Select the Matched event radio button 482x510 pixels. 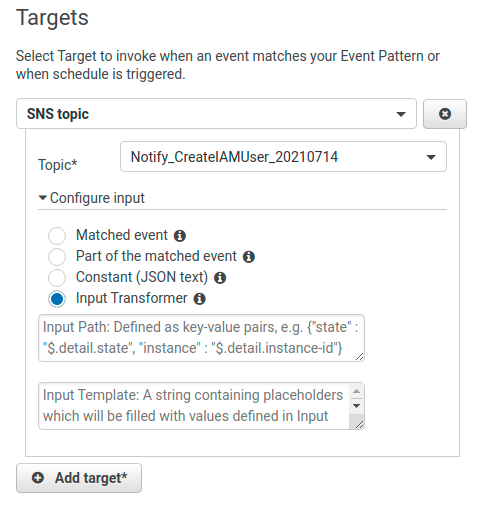[57, 236]
